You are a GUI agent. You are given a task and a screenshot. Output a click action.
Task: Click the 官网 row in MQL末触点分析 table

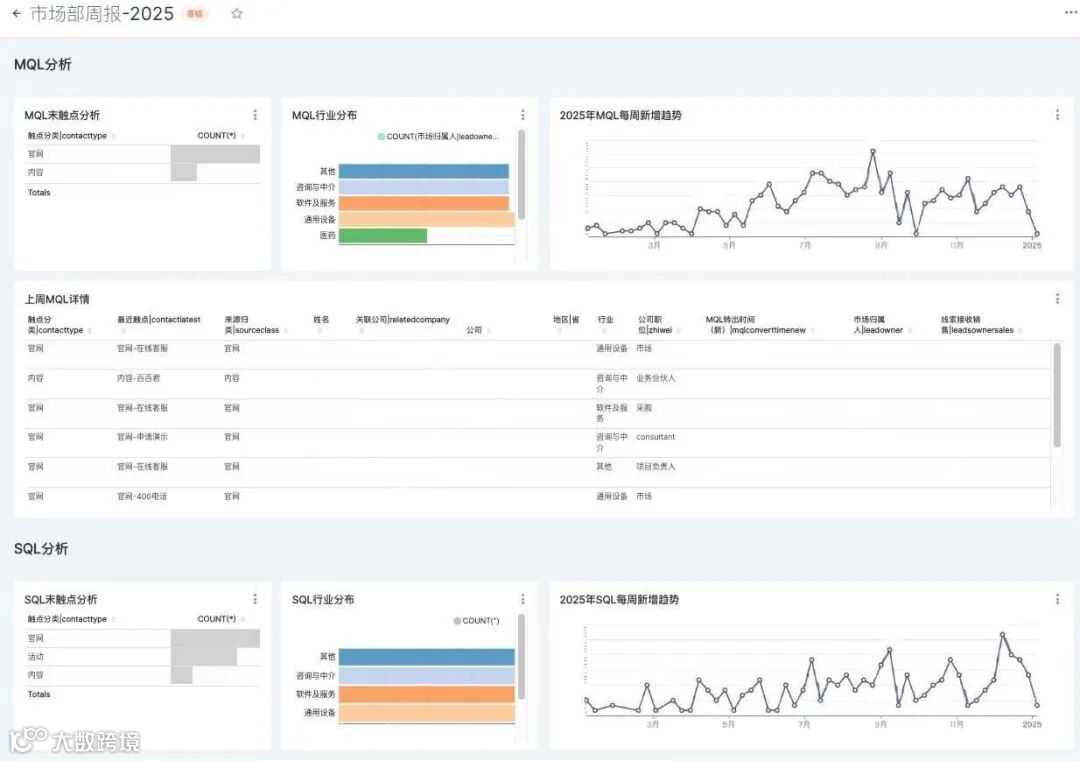[x=143, y=154]
